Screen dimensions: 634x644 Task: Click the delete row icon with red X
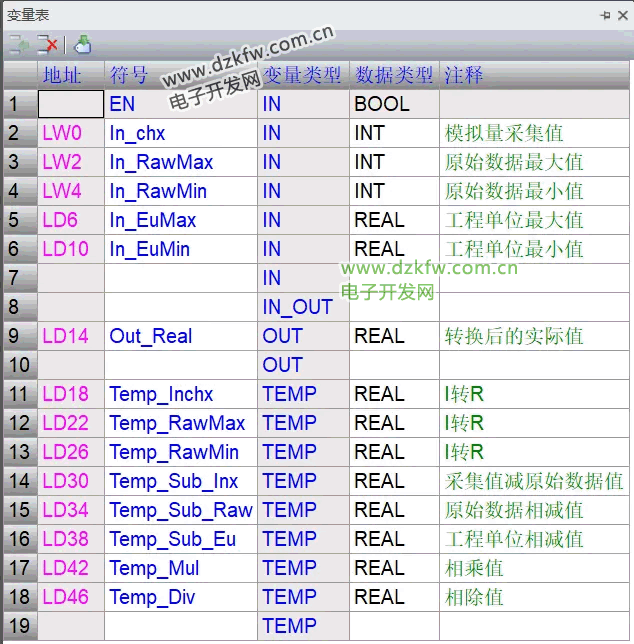tap(47, 44)
